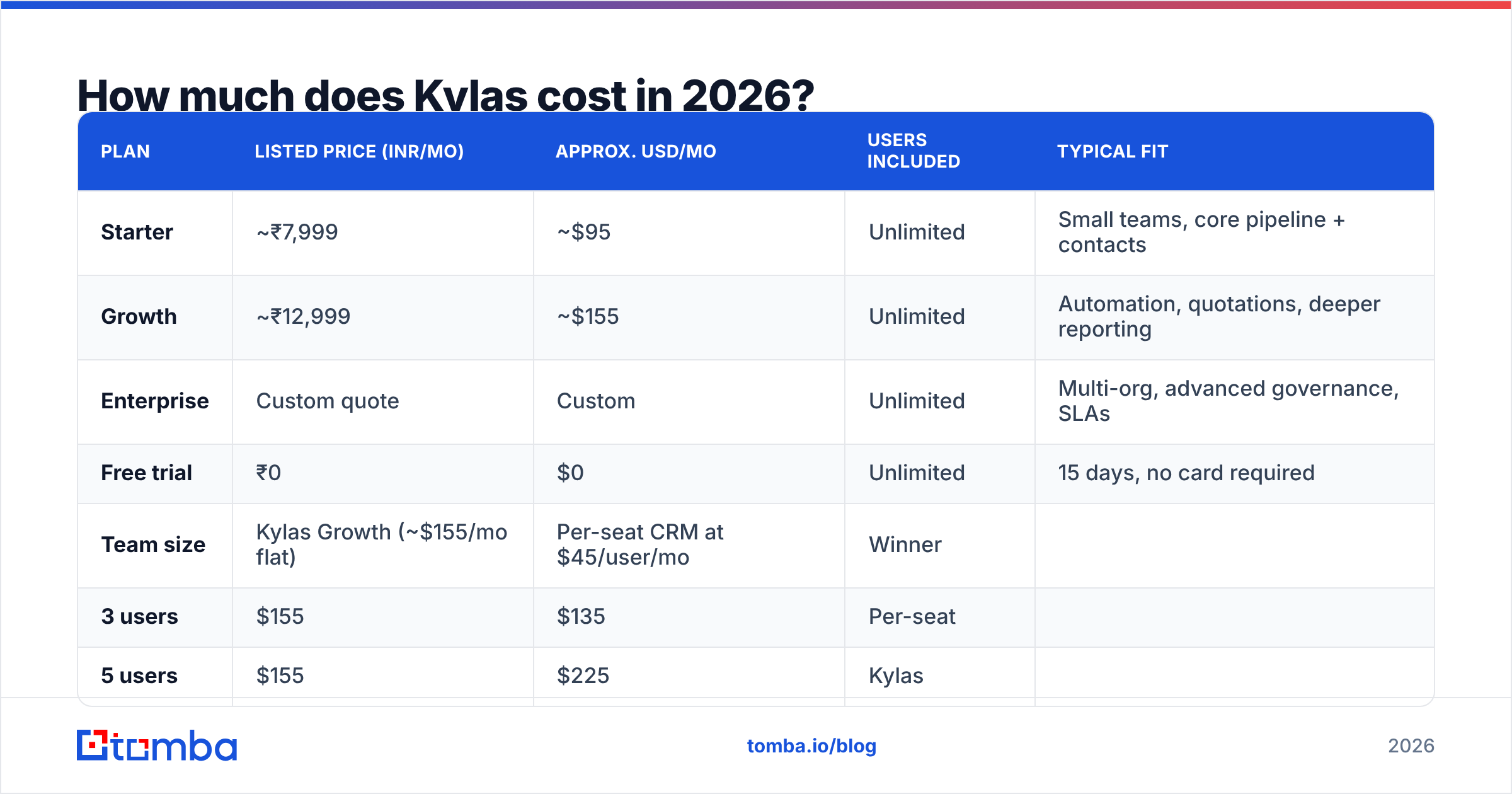Click $155 in the 5 users row
Screen dimensions: 1512x794
280,676
